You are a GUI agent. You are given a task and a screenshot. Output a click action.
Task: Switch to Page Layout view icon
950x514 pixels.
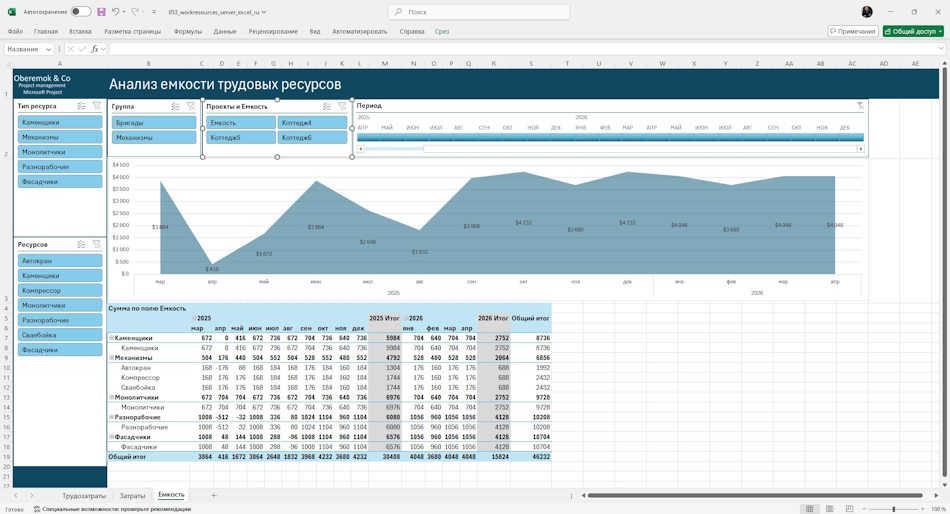pyautogui.click(x=829, y=509)
